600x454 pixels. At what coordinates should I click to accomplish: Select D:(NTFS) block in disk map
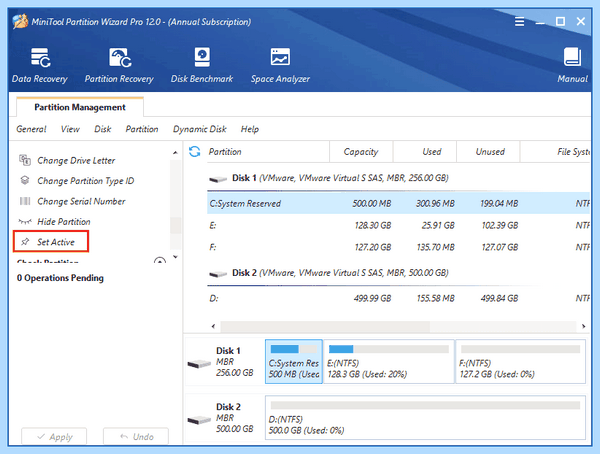[425, 418]
